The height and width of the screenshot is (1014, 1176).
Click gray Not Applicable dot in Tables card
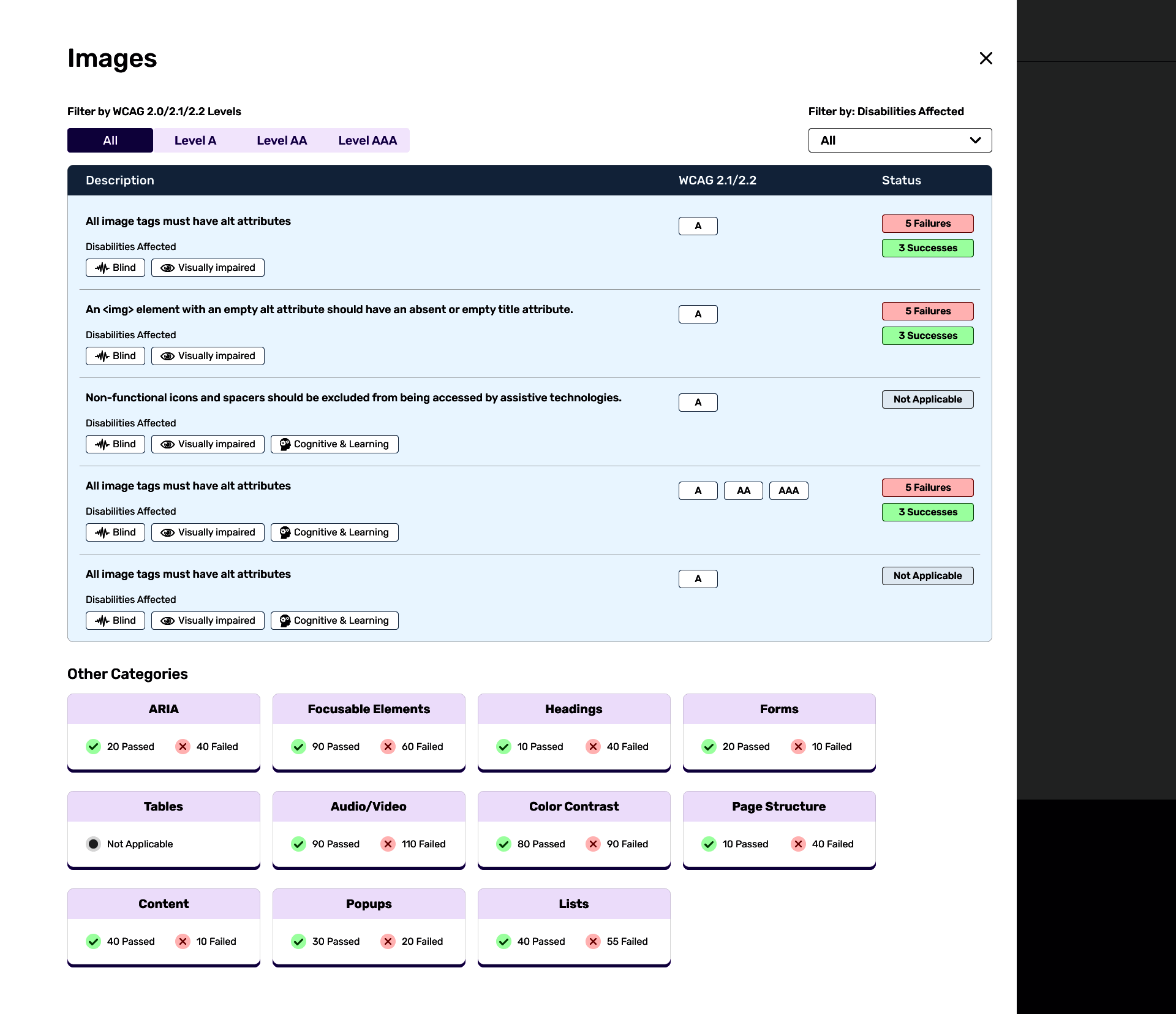pyautogui.click(x=93, y=844)
